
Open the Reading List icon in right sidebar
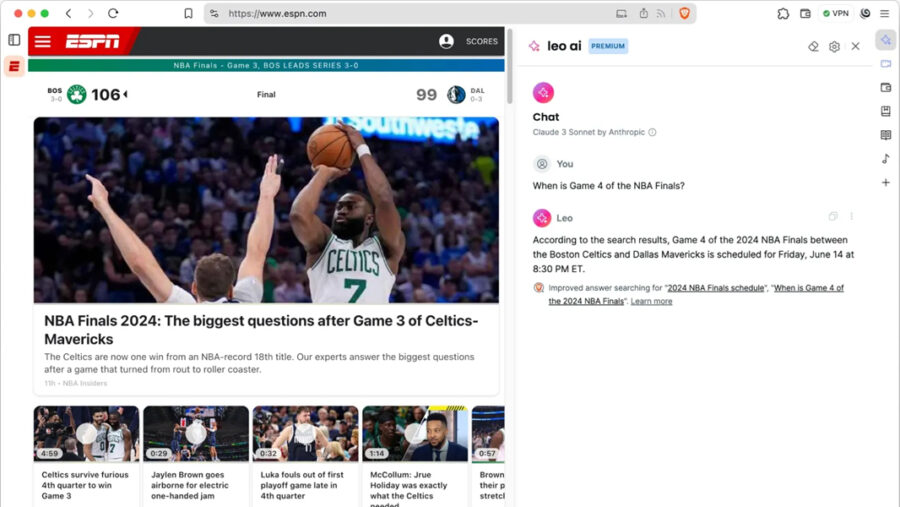(886, 135)
